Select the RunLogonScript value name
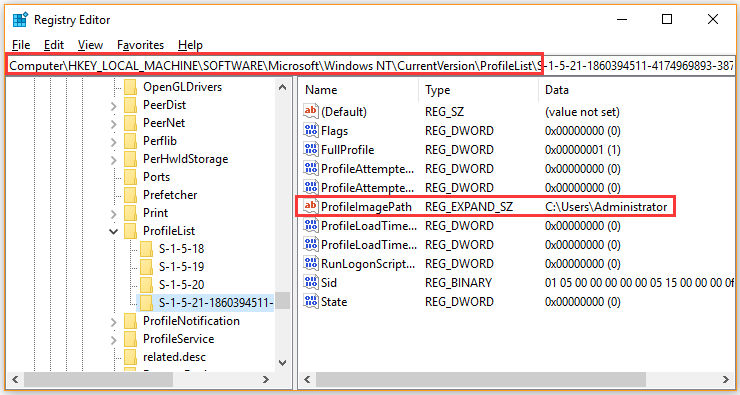The width and height of the screenshot is (740, 395). click(x=368, y=264)
